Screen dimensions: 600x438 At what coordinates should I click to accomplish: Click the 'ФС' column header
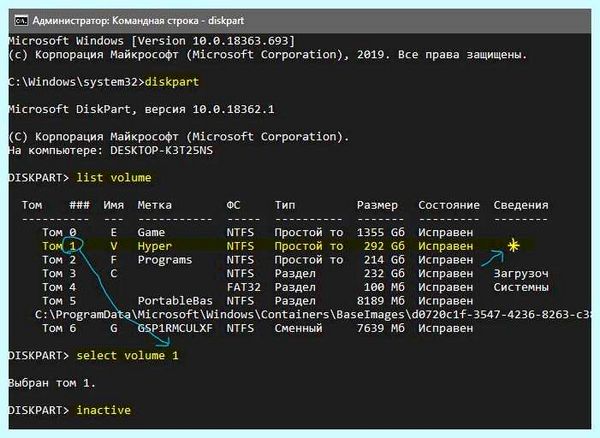[x=233, y=205]
